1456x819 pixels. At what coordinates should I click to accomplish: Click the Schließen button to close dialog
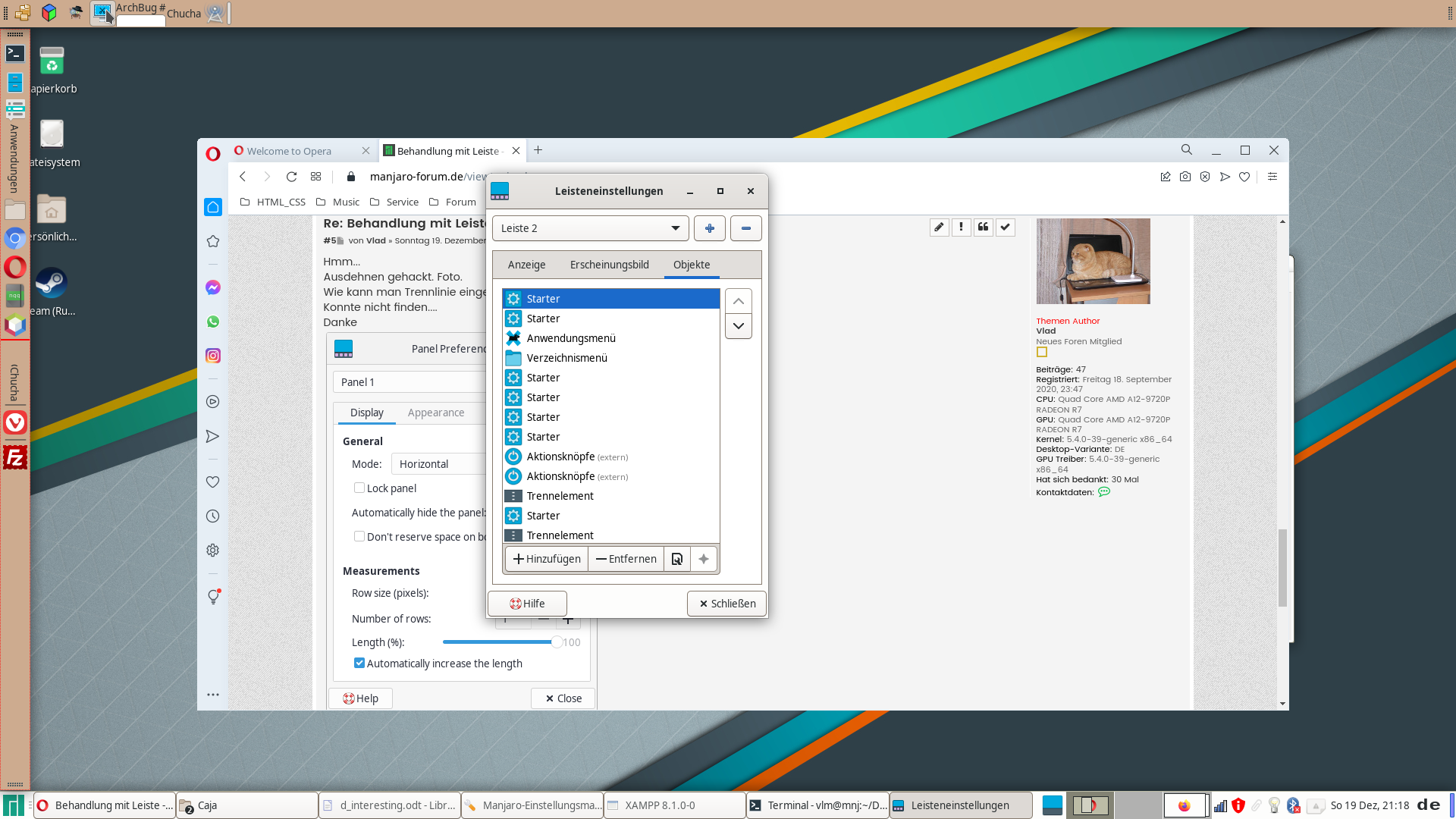tap(726, 602)
